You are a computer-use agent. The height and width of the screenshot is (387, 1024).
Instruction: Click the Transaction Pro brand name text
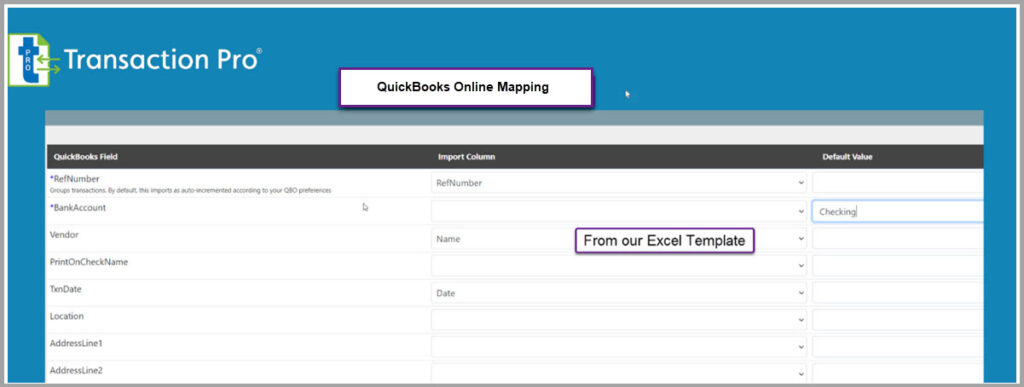[x=163, y=60]
